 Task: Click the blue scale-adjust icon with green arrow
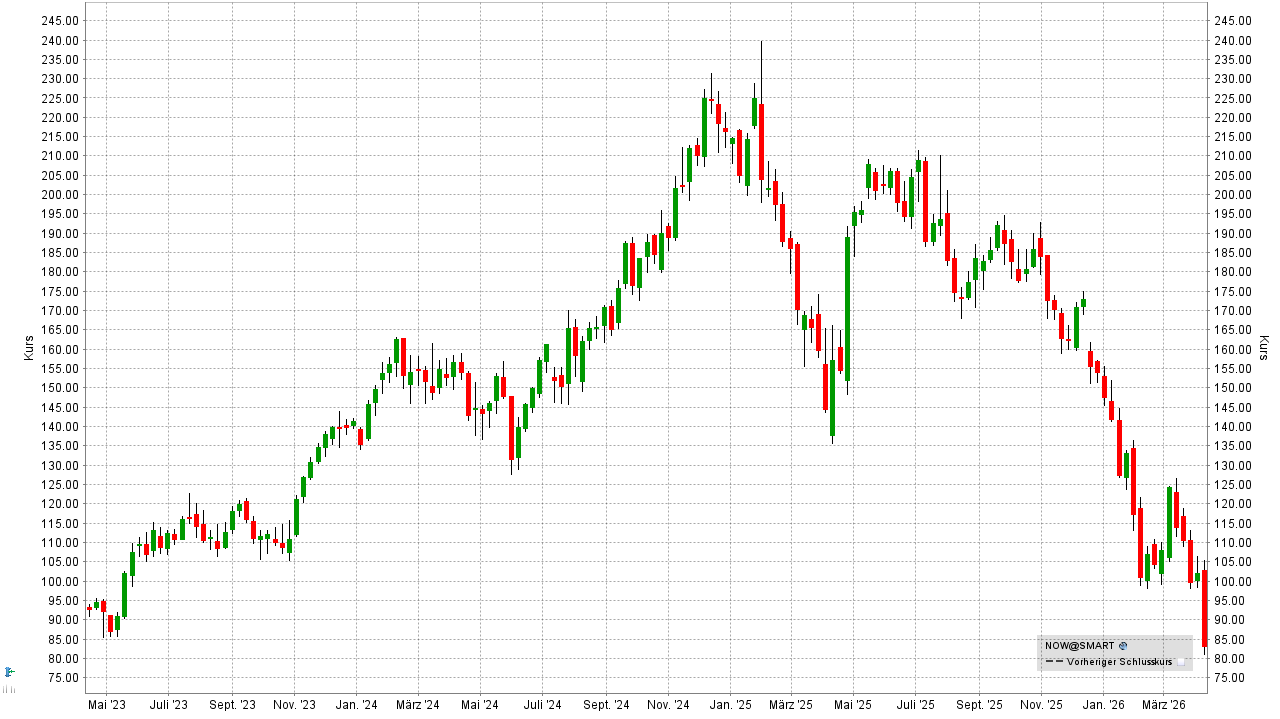[9, 672]
